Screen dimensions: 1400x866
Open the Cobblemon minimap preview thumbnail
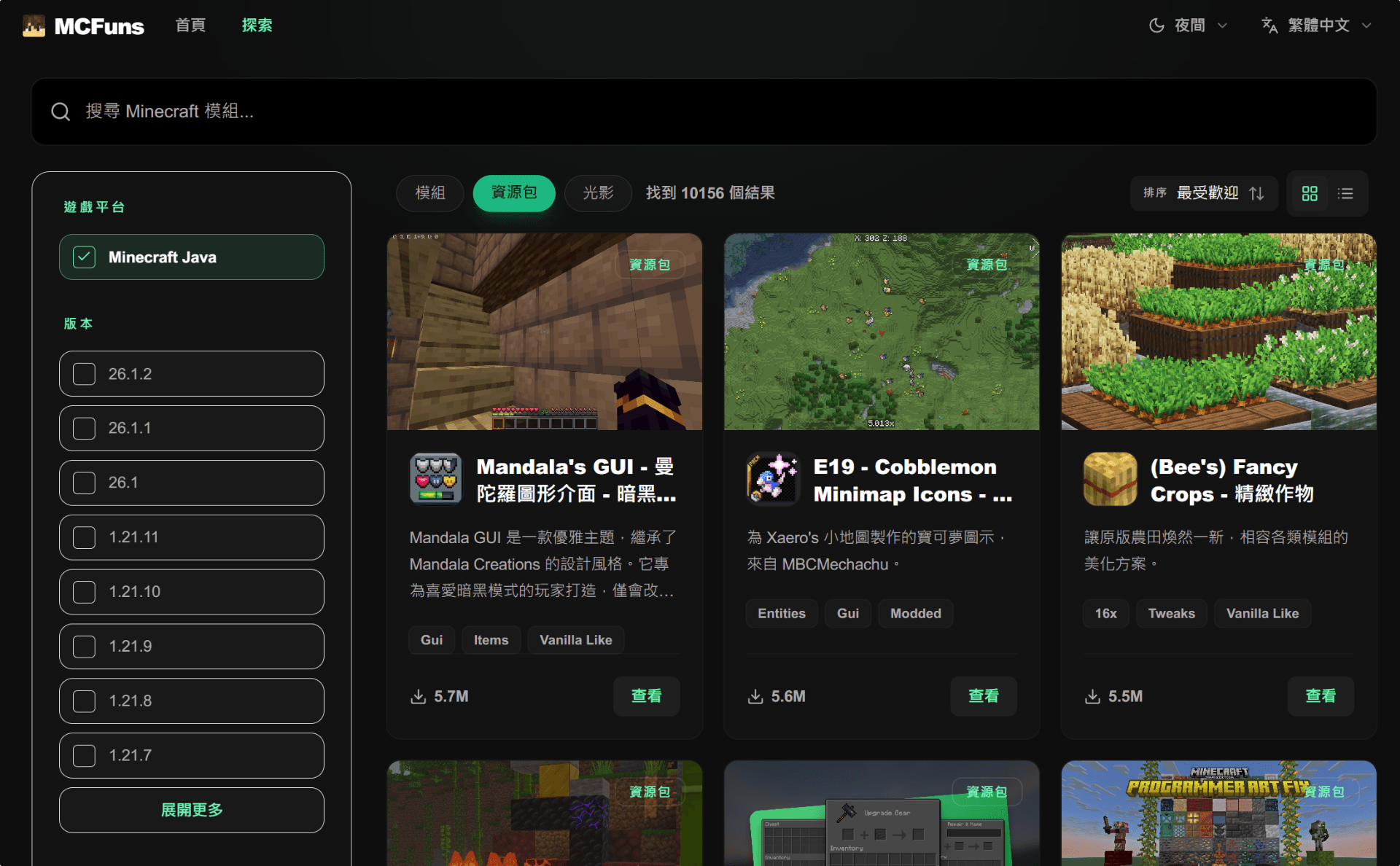(882, 332)
